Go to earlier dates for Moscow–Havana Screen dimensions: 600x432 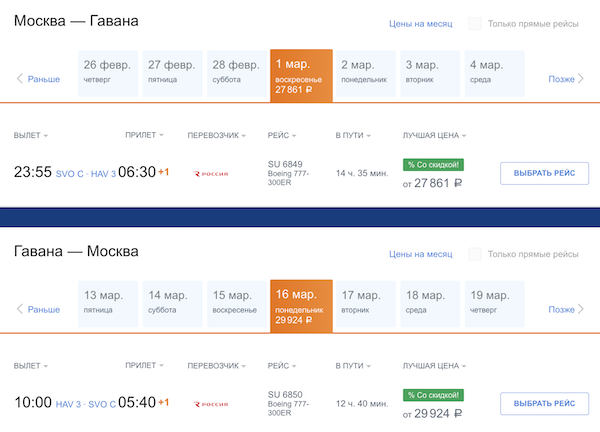point(38,79)
